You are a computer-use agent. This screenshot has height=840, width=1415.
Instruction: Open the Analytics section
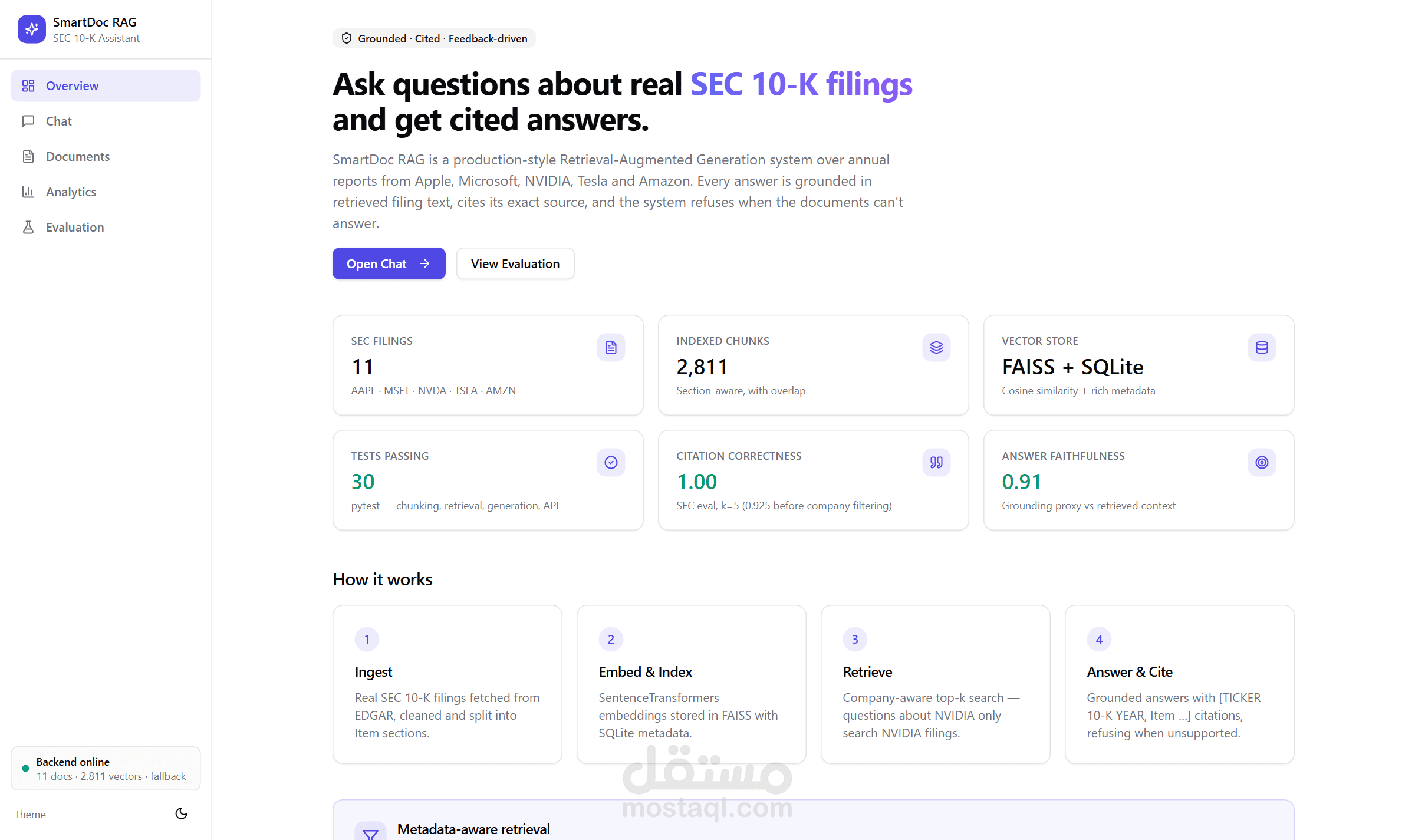pyautogui.click(x=106, y=192)
